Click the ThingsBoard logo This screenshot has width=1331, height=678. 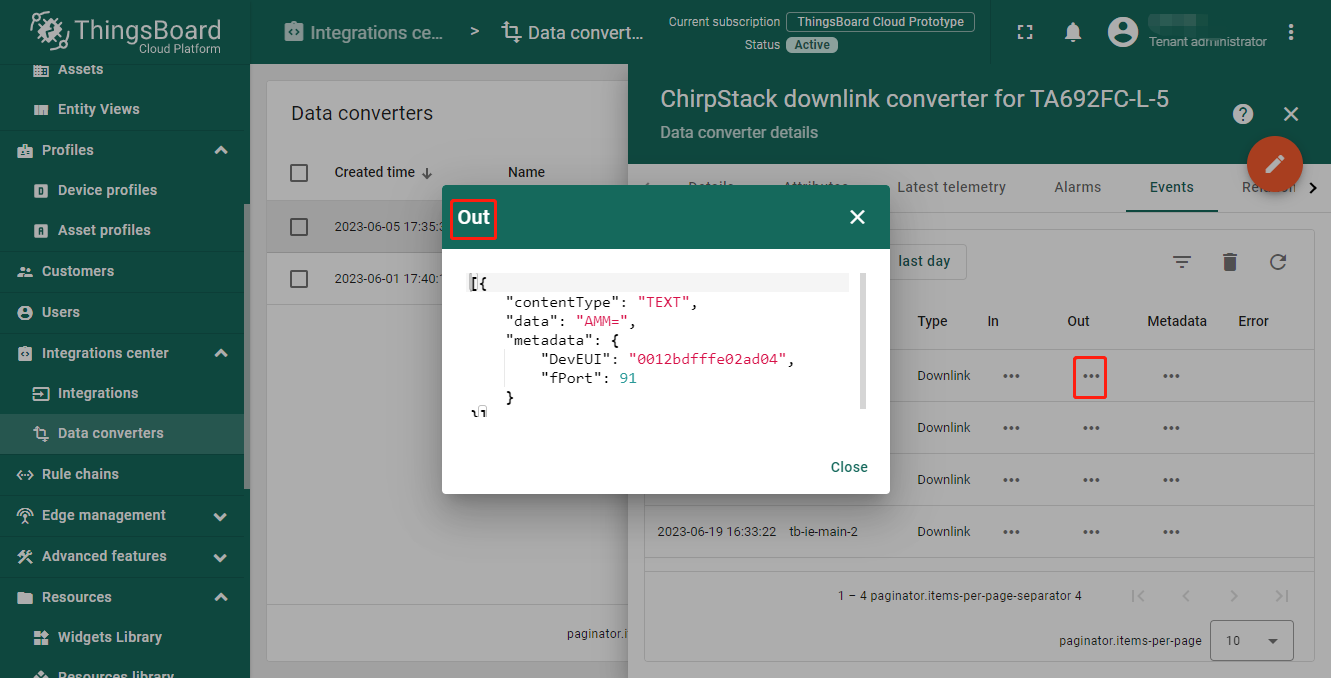125,32
